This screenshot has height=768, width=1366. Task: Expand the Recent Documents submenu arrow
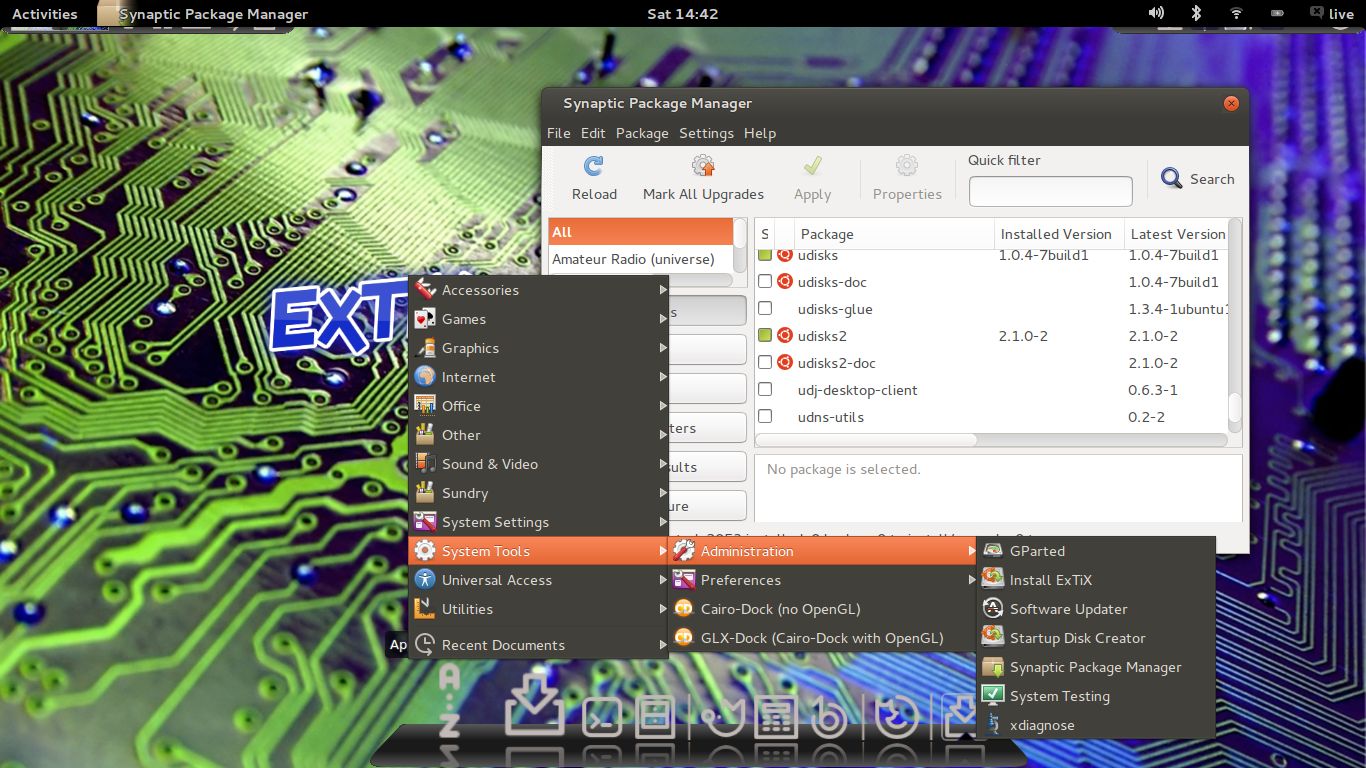[x=662, y=645]
